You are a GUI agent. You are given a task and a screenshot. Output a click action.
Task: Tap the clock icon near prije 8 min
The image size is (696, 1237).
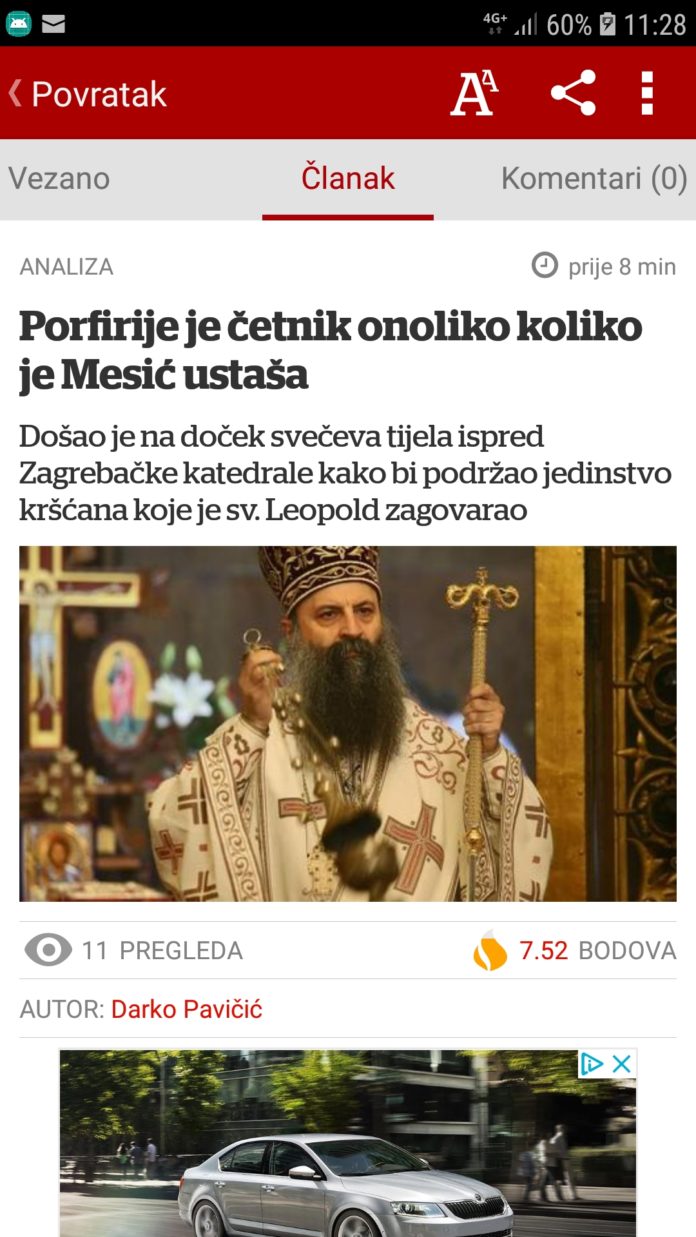(x=544, y=266)
